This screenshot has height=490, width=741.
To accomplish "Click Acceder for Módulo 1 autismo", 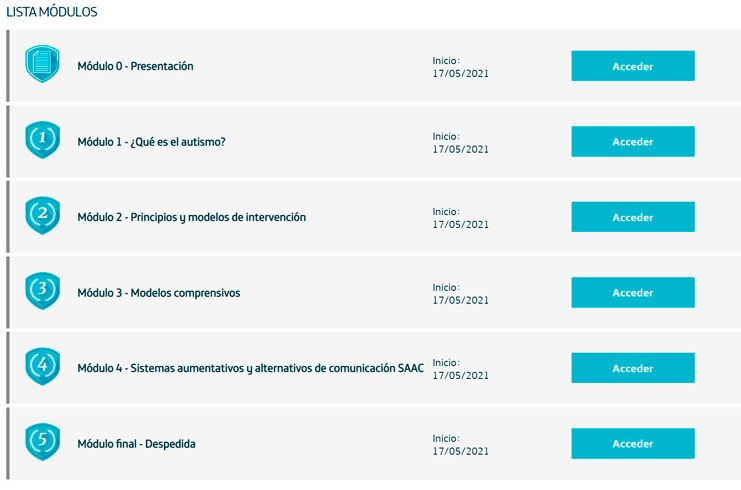I will [633, 141].
